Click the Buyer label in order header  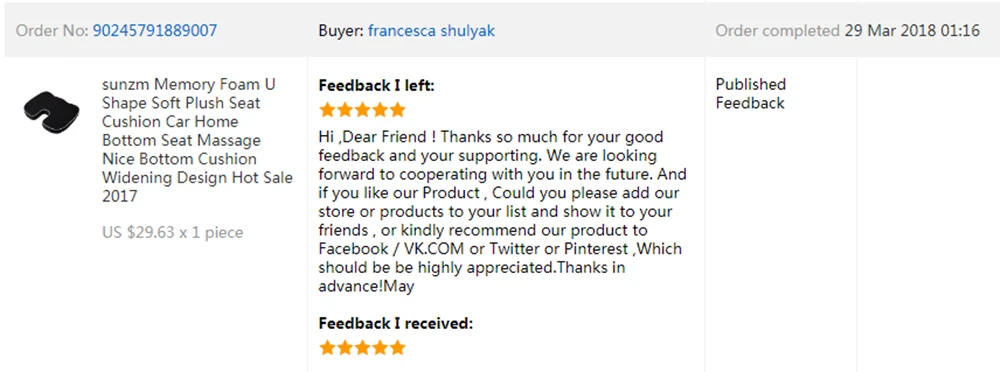341,31
